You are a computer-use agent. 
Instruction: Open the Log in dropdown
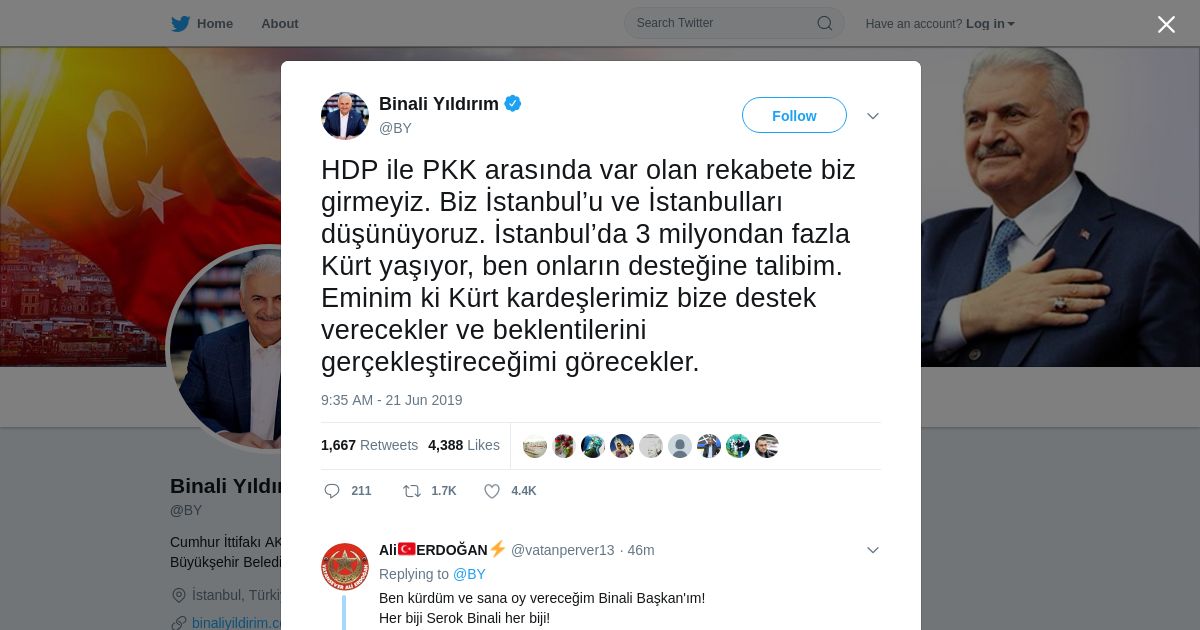990,23
